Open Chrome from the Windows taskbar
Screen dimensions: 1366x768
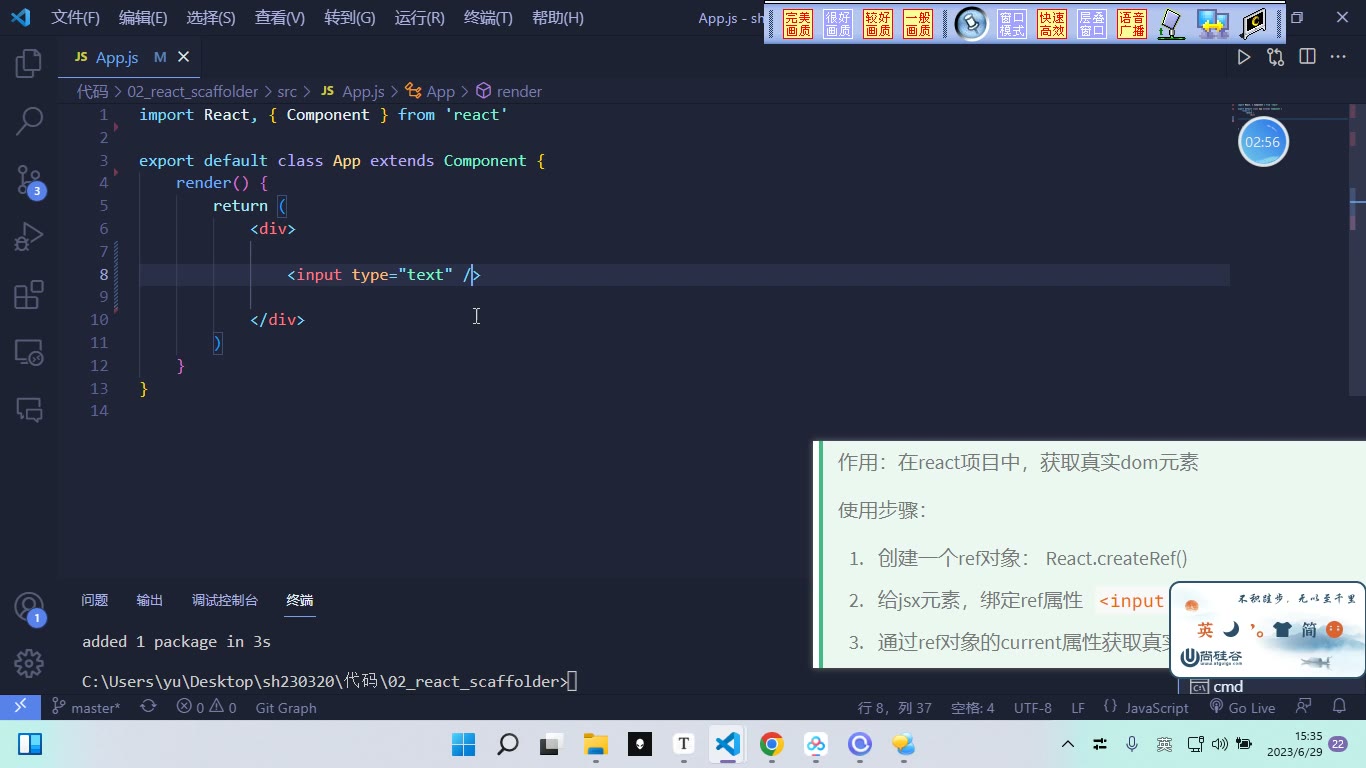pos(771,744)
